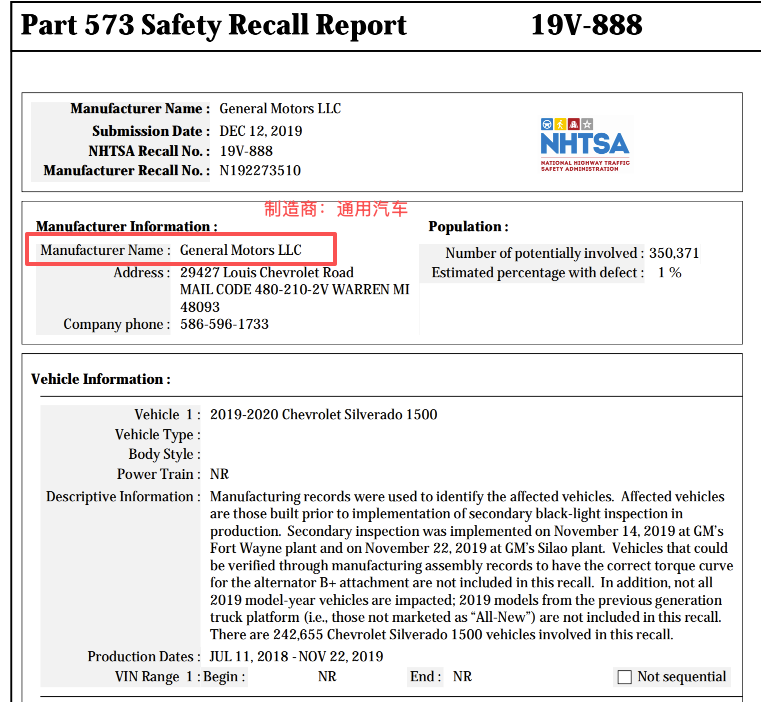Click the estimated defect percentage 1 %
Viewport: 761px width, 702px height.
tap(669, 273)
